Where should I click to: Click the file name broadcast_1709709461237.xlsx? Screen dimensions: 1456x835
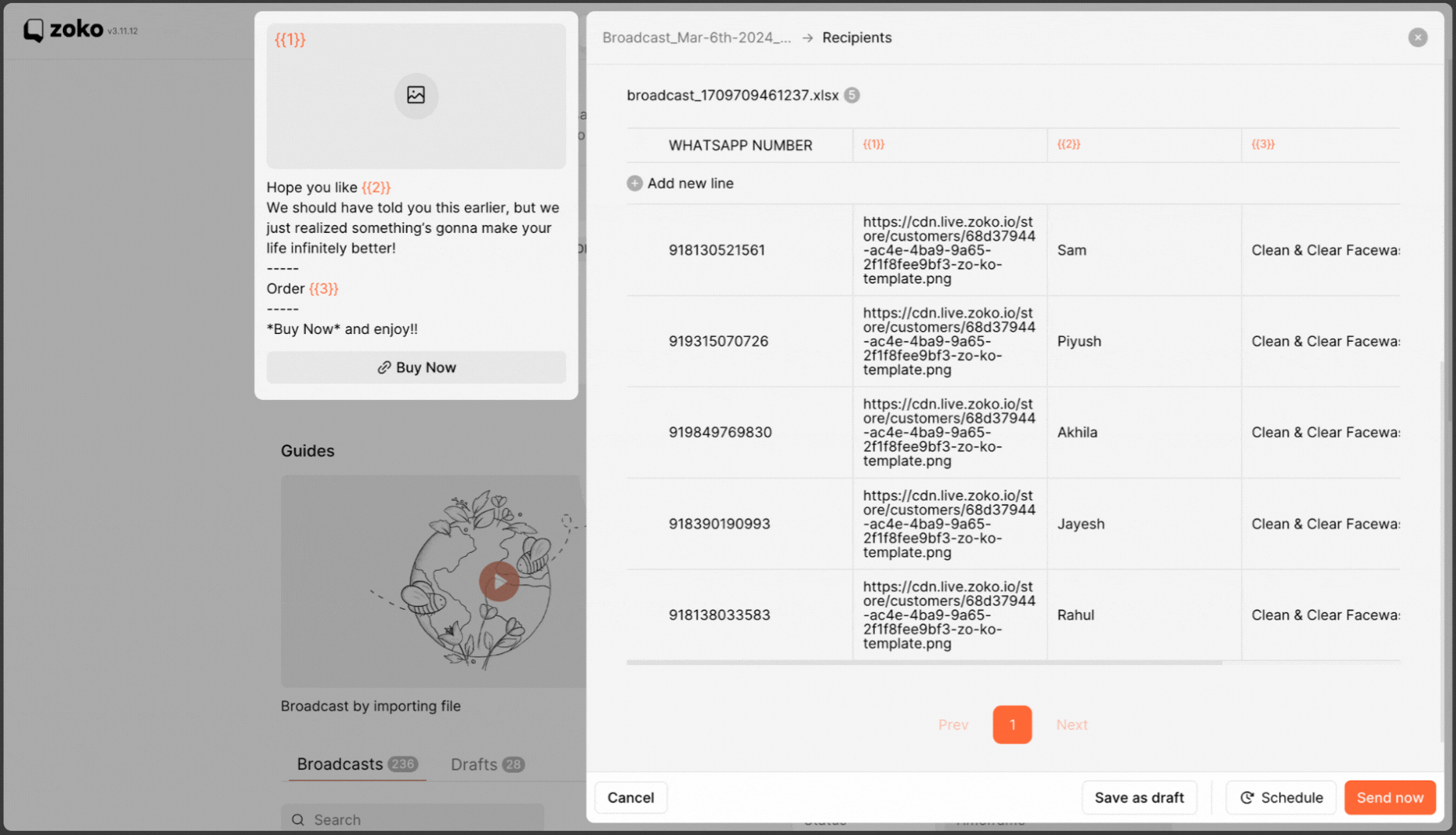[732, 95]
